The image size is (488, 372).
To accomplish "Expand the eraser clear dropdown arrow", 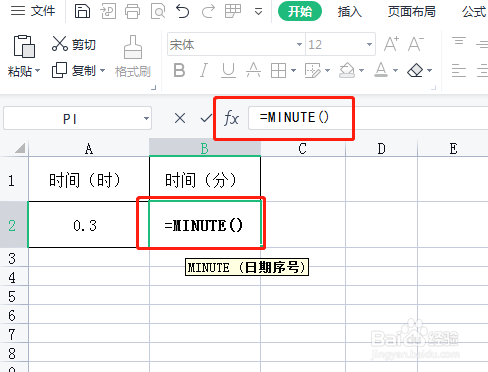I will pos(430,70).
